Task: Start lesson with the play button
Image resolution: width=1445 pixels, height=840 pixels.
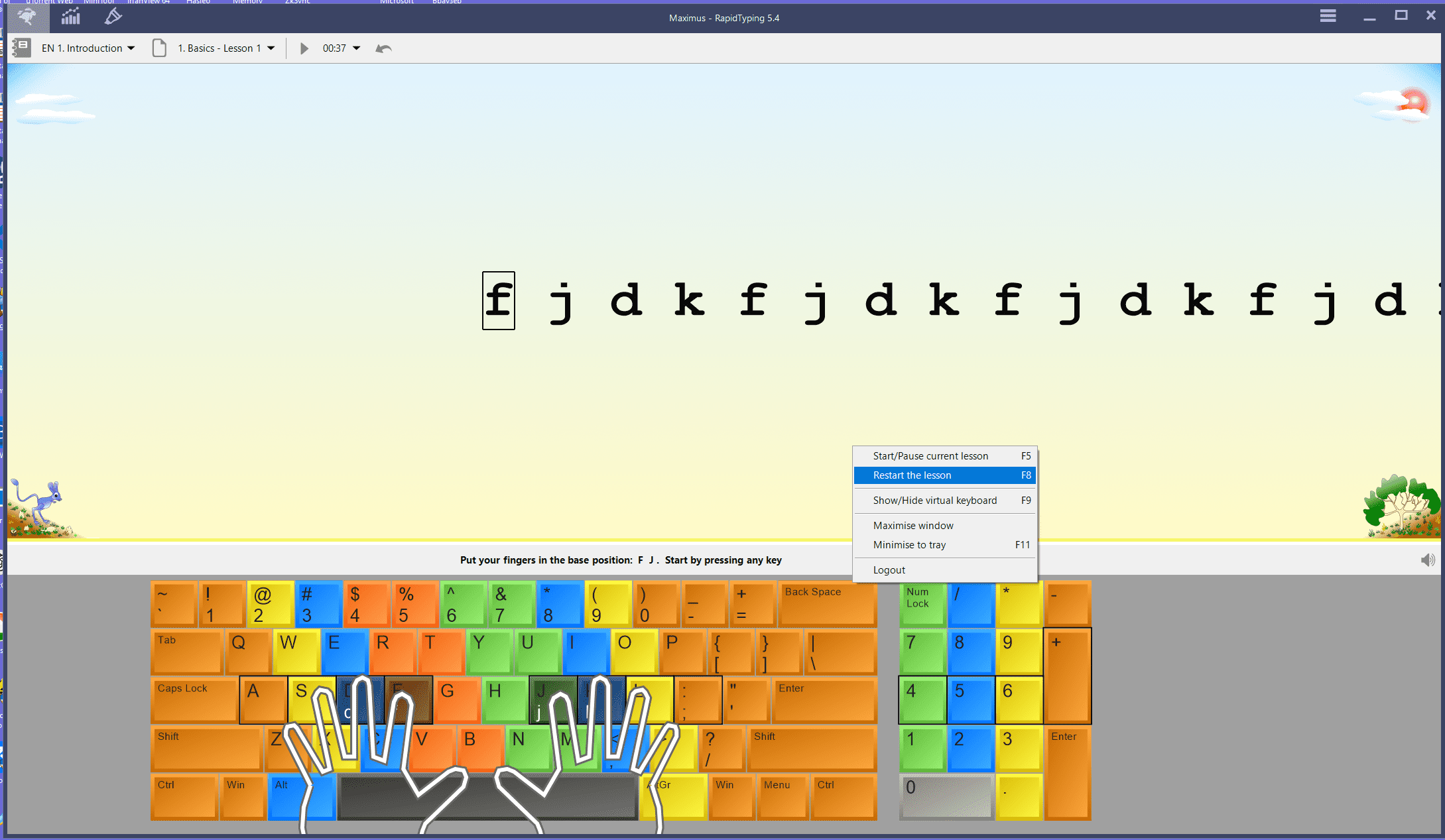Action: tap(304, 48)
